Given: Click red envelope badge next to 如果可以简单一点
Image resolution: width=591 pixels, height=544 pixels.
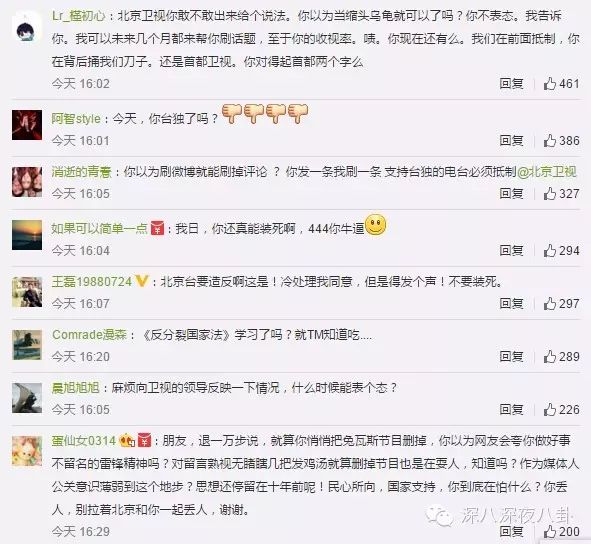Looking at the screenshot, I should pyautogui.click(x=158, y=228).
